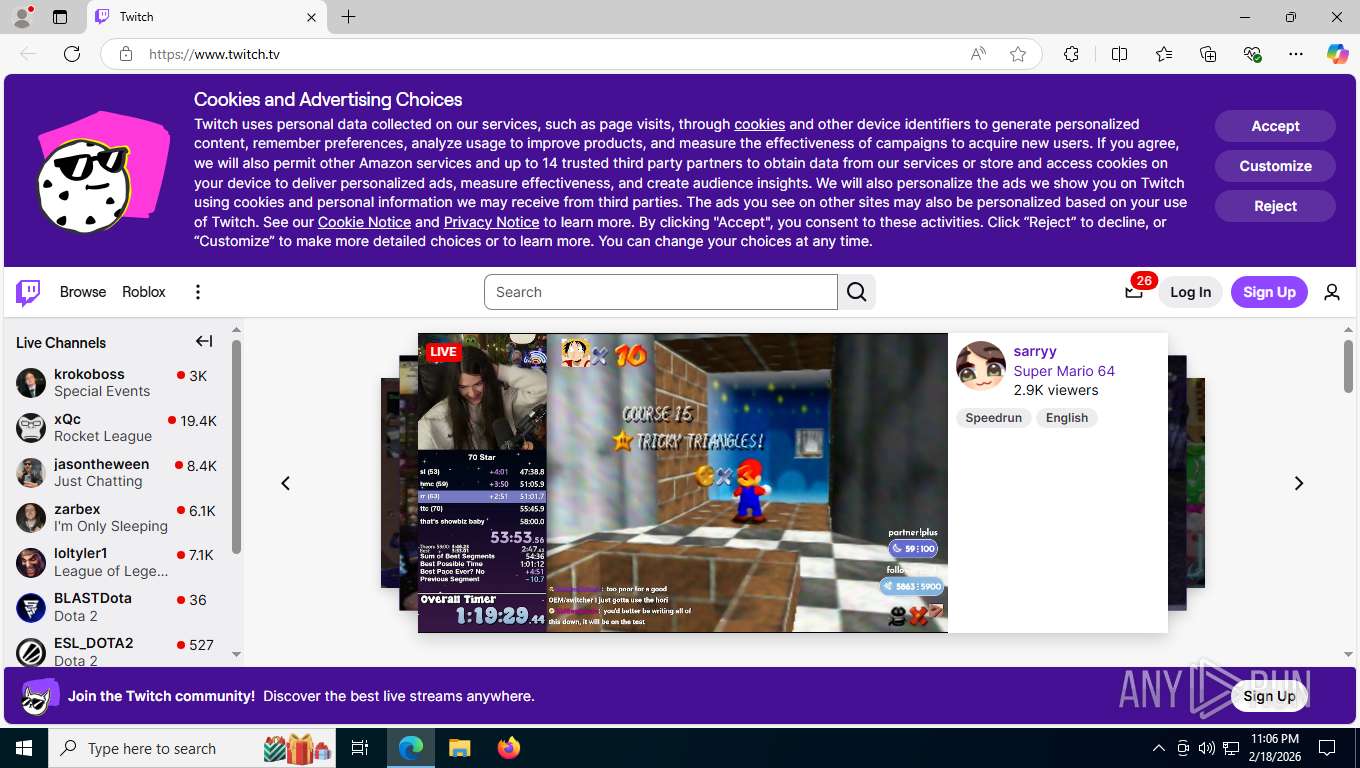Open xQc channel avatar
The height and width of the screenshot is (768, 1360).
point(31,428)
